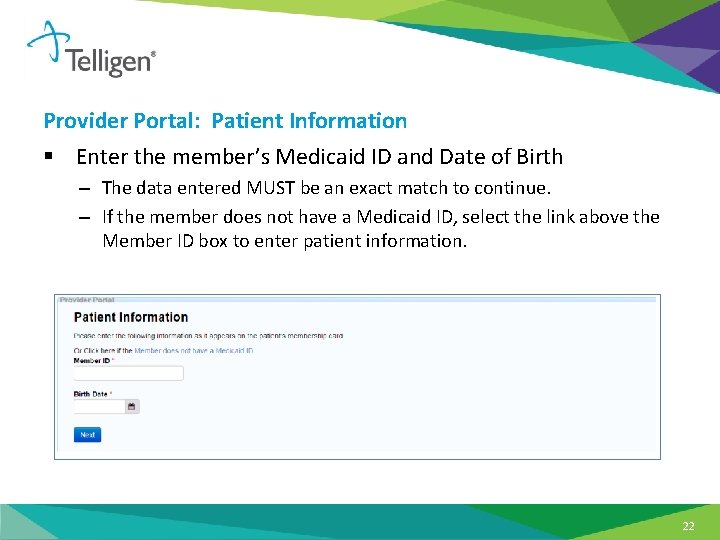720x540 pixels.
Task: Open the Birth Date calendar picker icon
Action: click(133, 407)
